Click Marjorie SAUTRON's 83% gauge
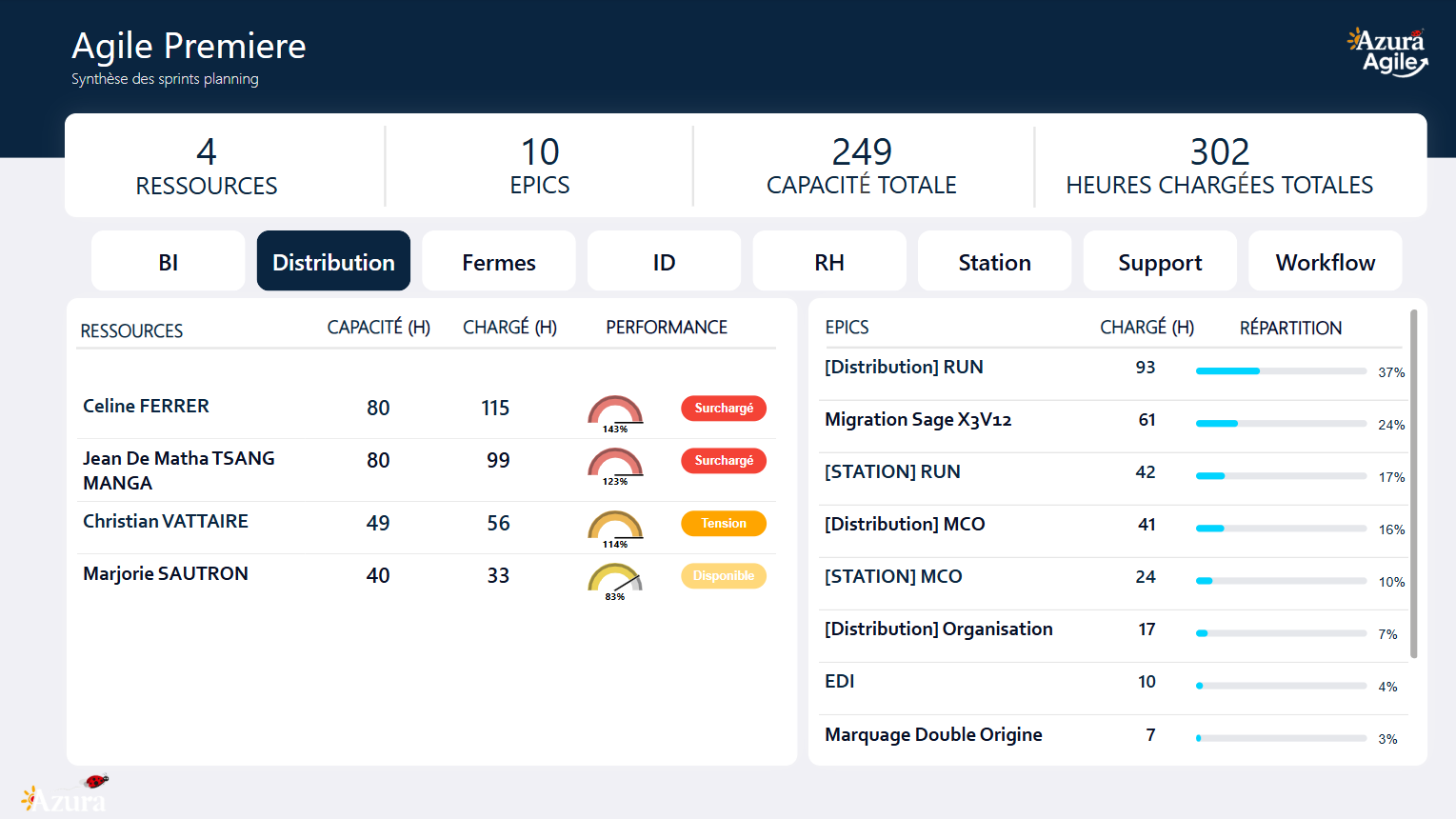 (x=615, y=579)
